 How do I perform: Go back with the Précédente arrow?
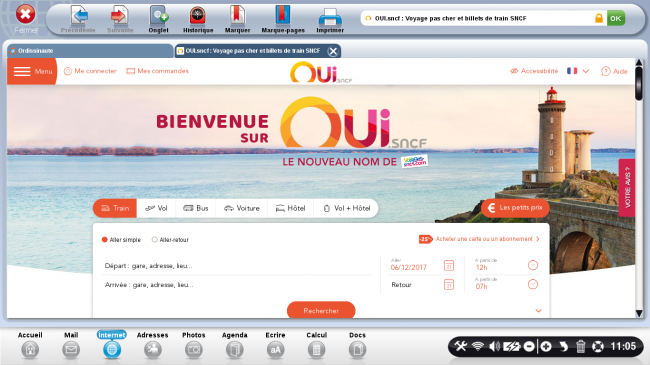[78, 19]
